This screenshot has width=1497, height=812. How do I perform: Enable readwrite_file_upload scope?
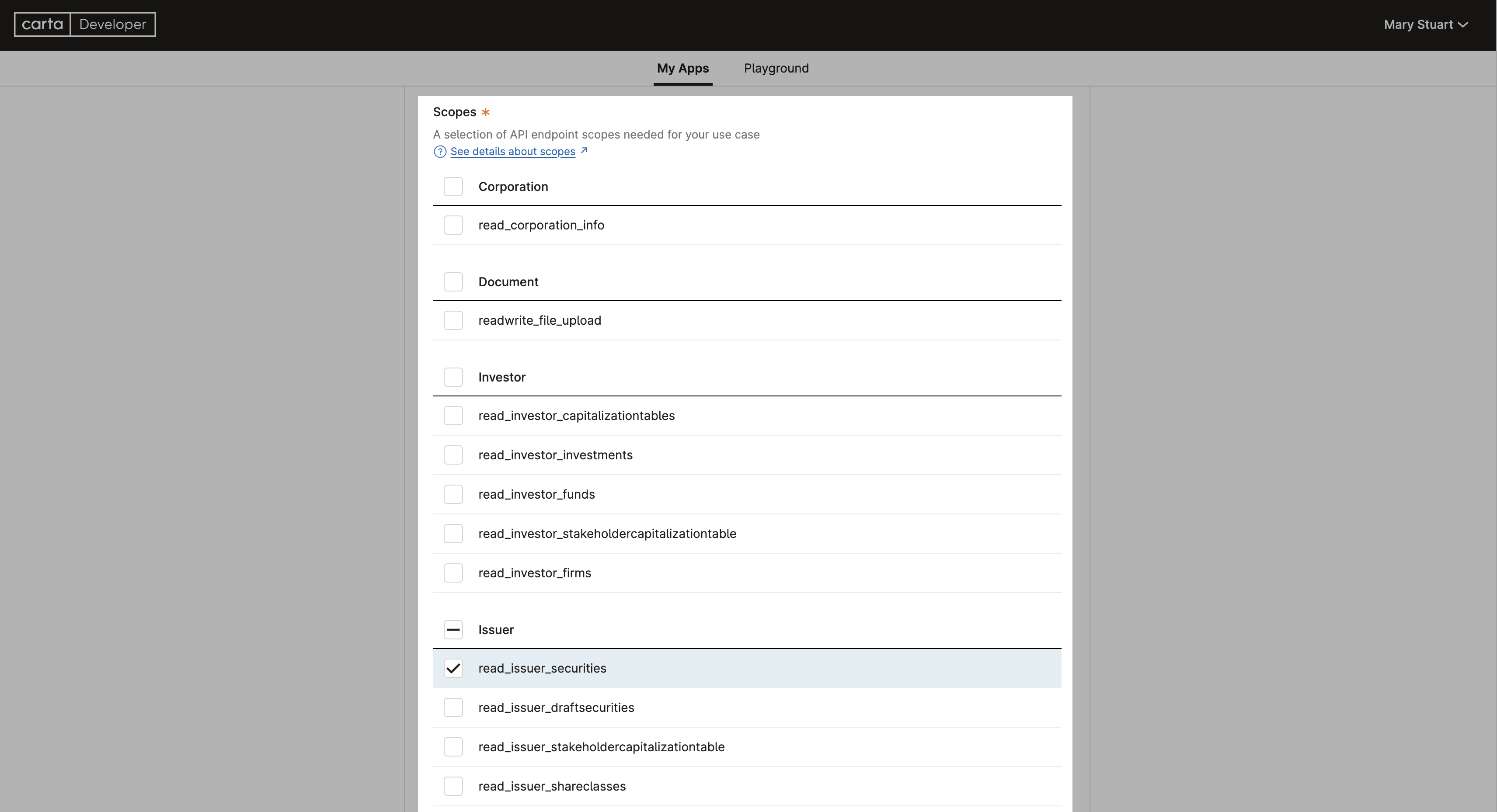pos(453,320)
